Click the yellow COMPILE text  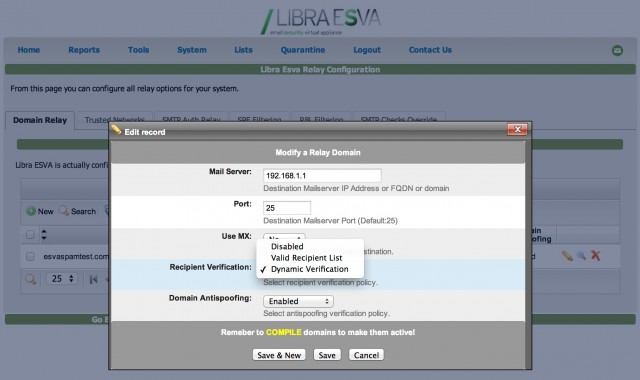[x=284, y=332]
